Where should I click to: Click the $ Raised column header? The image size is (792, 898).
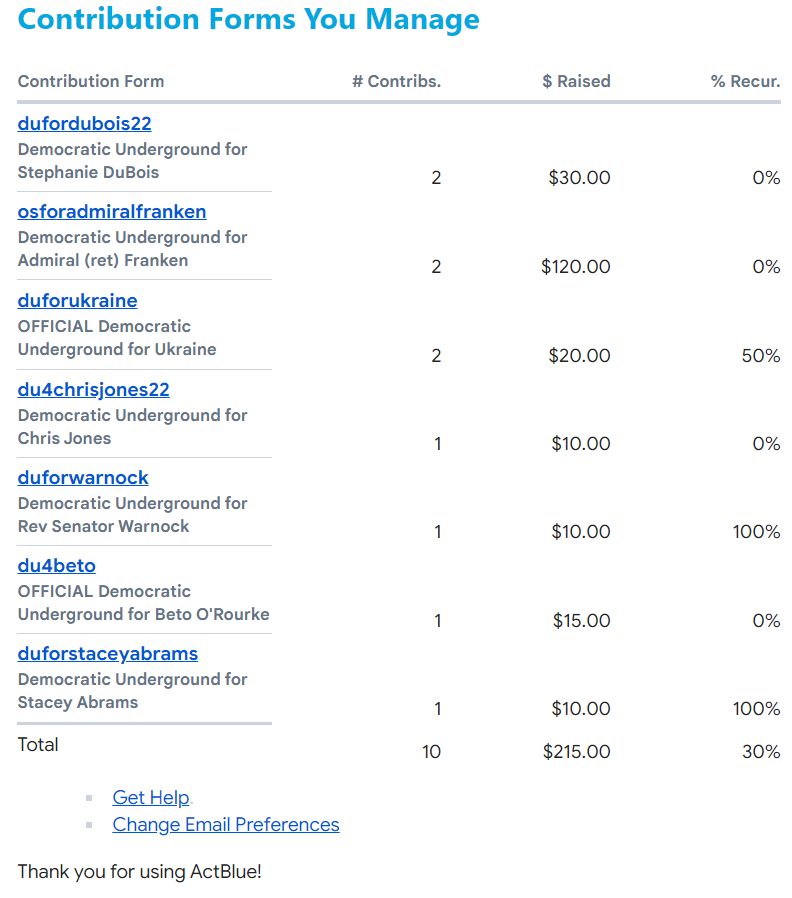tap(576, 82)
